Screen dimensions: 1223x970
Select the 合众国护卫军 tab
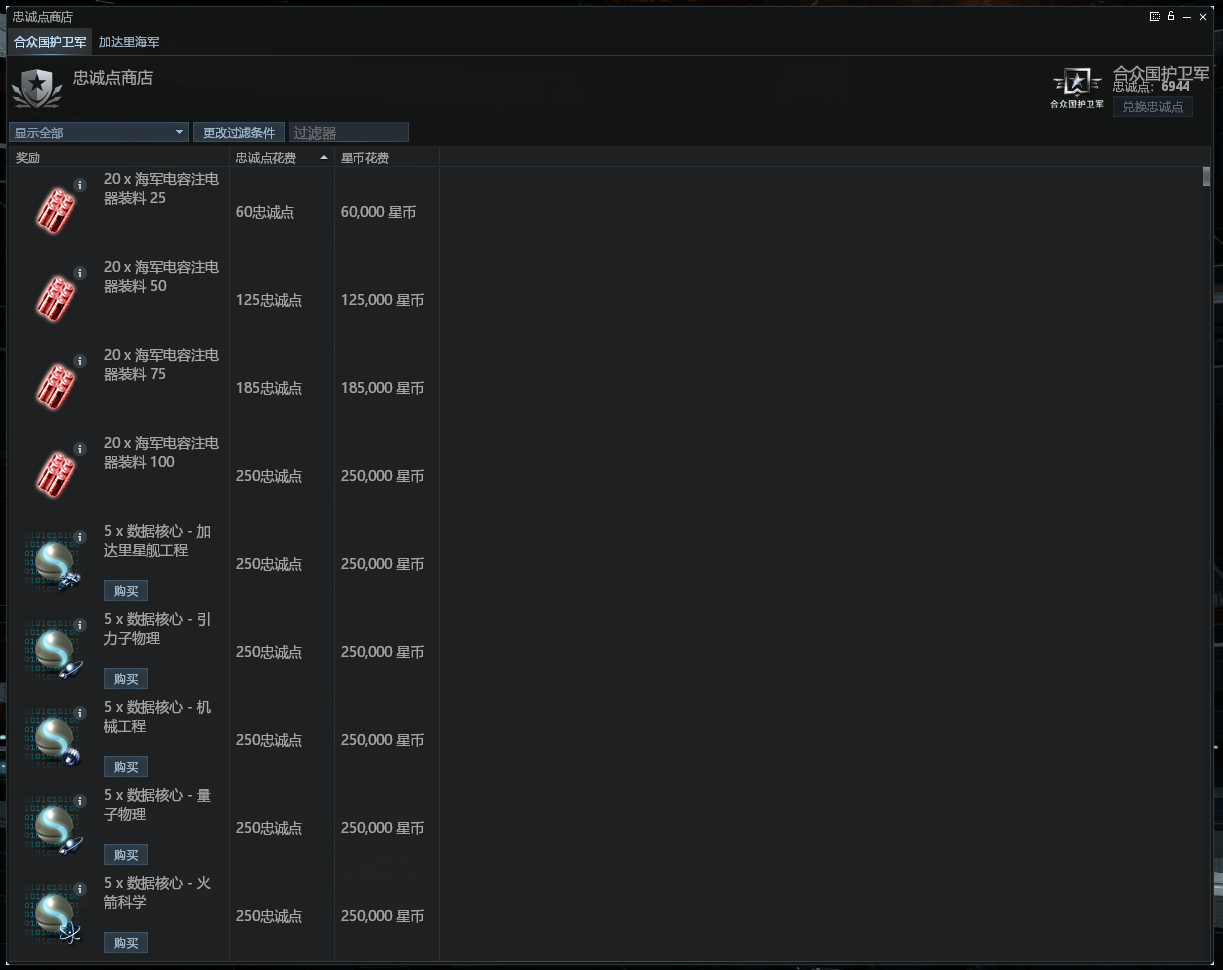tap(50, 42)
